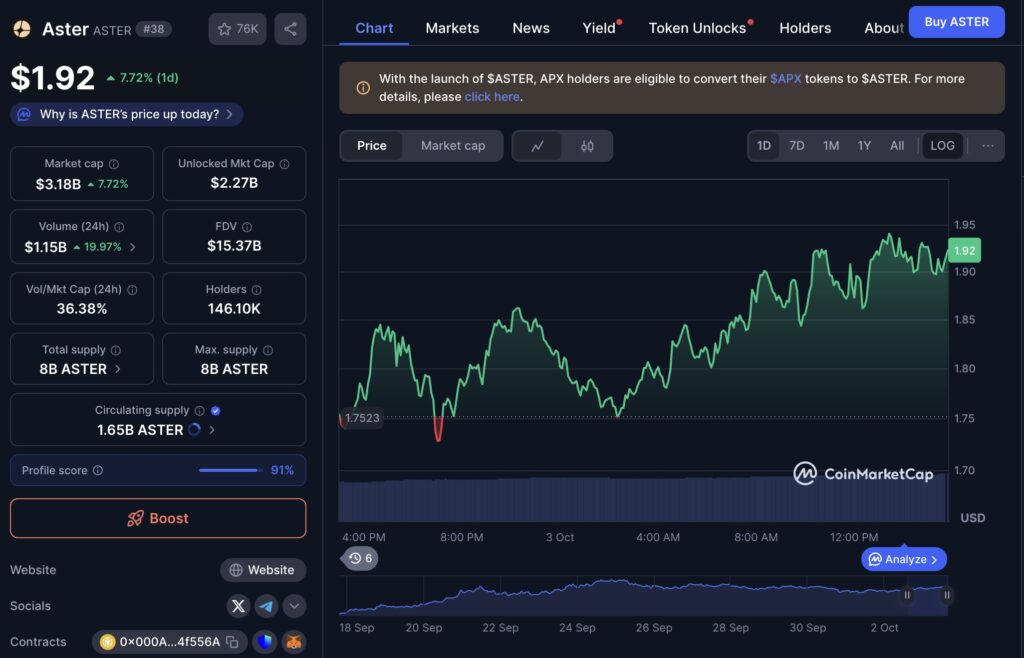Click the Aster coin logo icon

tap(22, 29)
